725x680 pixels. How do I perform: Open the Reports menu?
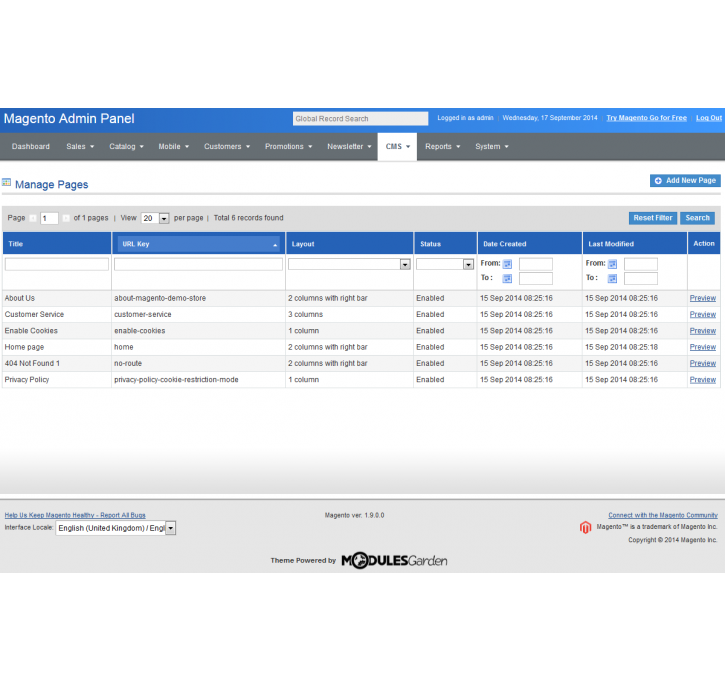point(442,147)
